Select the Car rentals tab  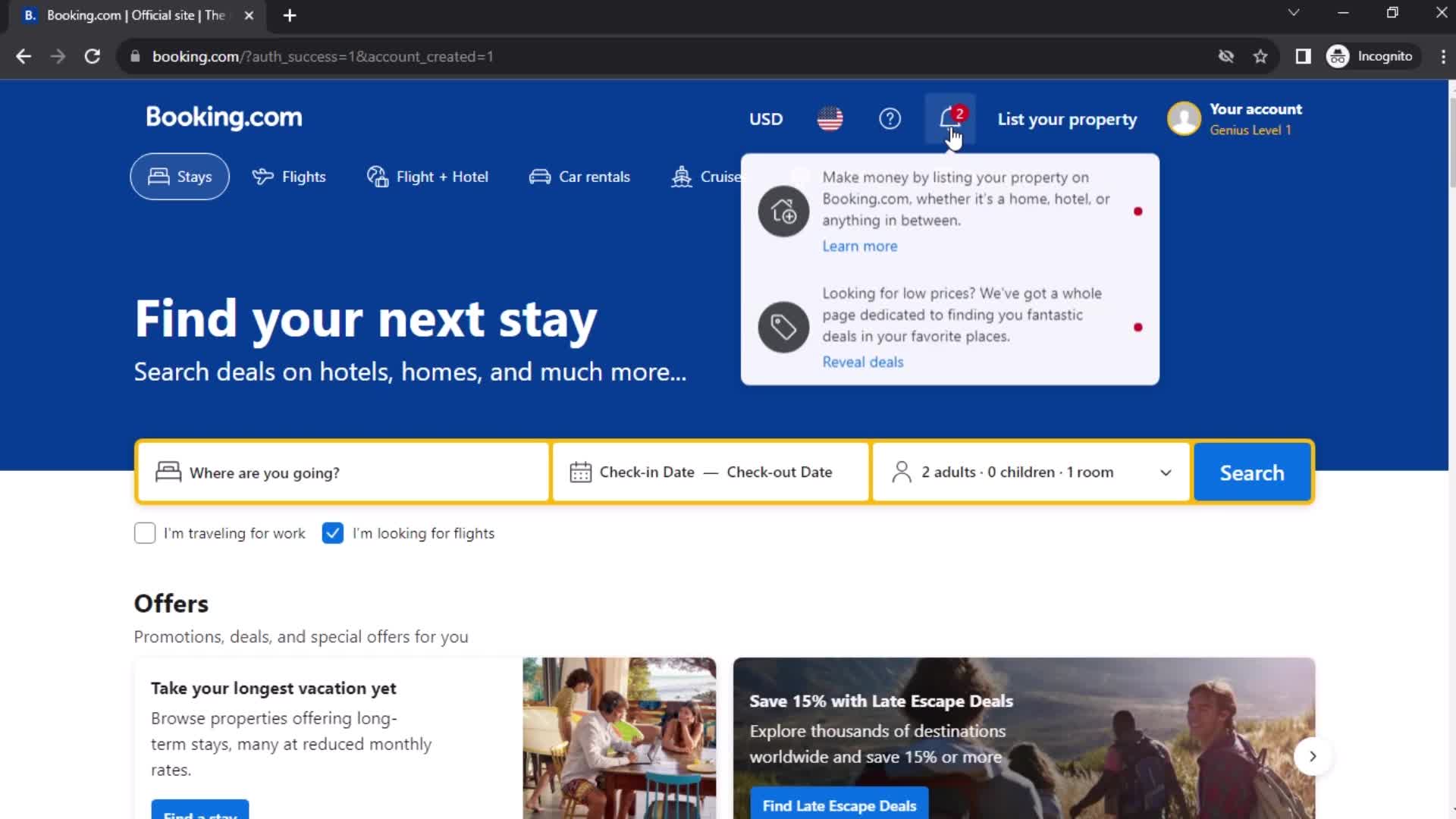click(579, 177)
